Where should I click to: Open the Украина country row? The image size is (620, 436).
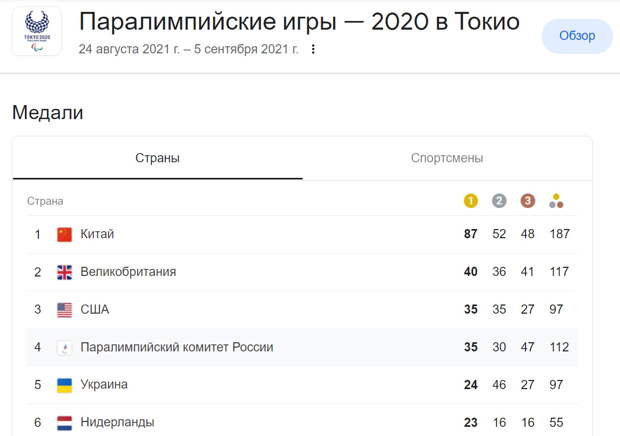302,385
